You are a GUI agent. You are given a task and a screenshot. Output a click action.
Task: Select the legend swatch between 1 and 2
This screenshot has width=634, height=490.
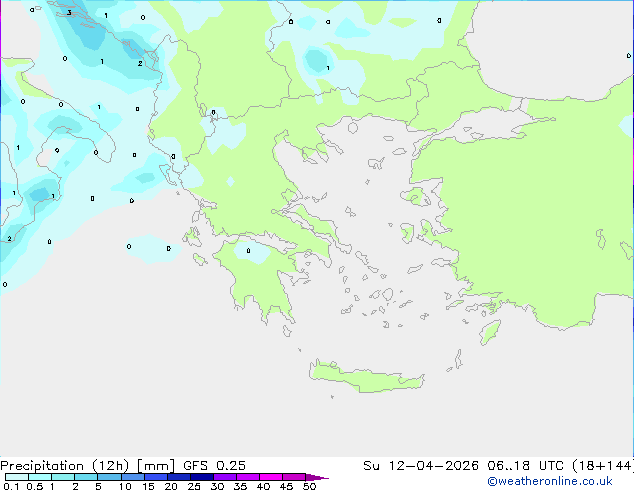pos(63,477)
